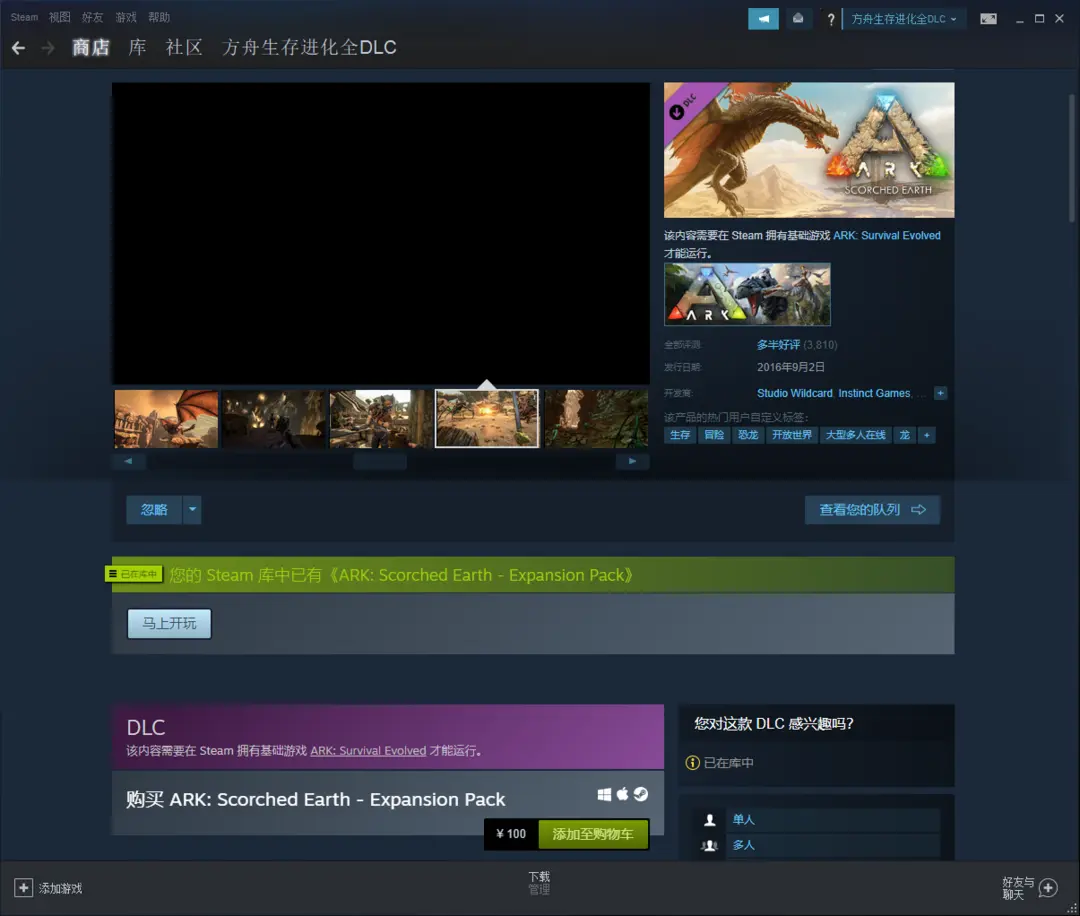The height and width of the screenshot is (916, 1080).
Task: Select the 大型多人在线 tag
Action: 855,435
